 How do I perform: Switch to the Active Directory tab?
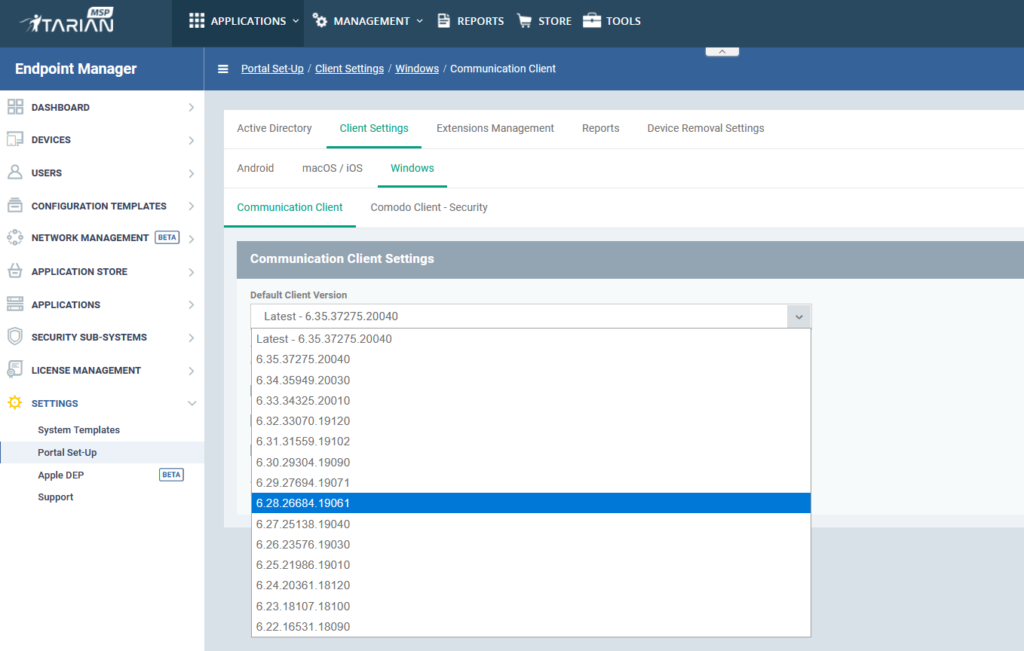pos(274,129)
